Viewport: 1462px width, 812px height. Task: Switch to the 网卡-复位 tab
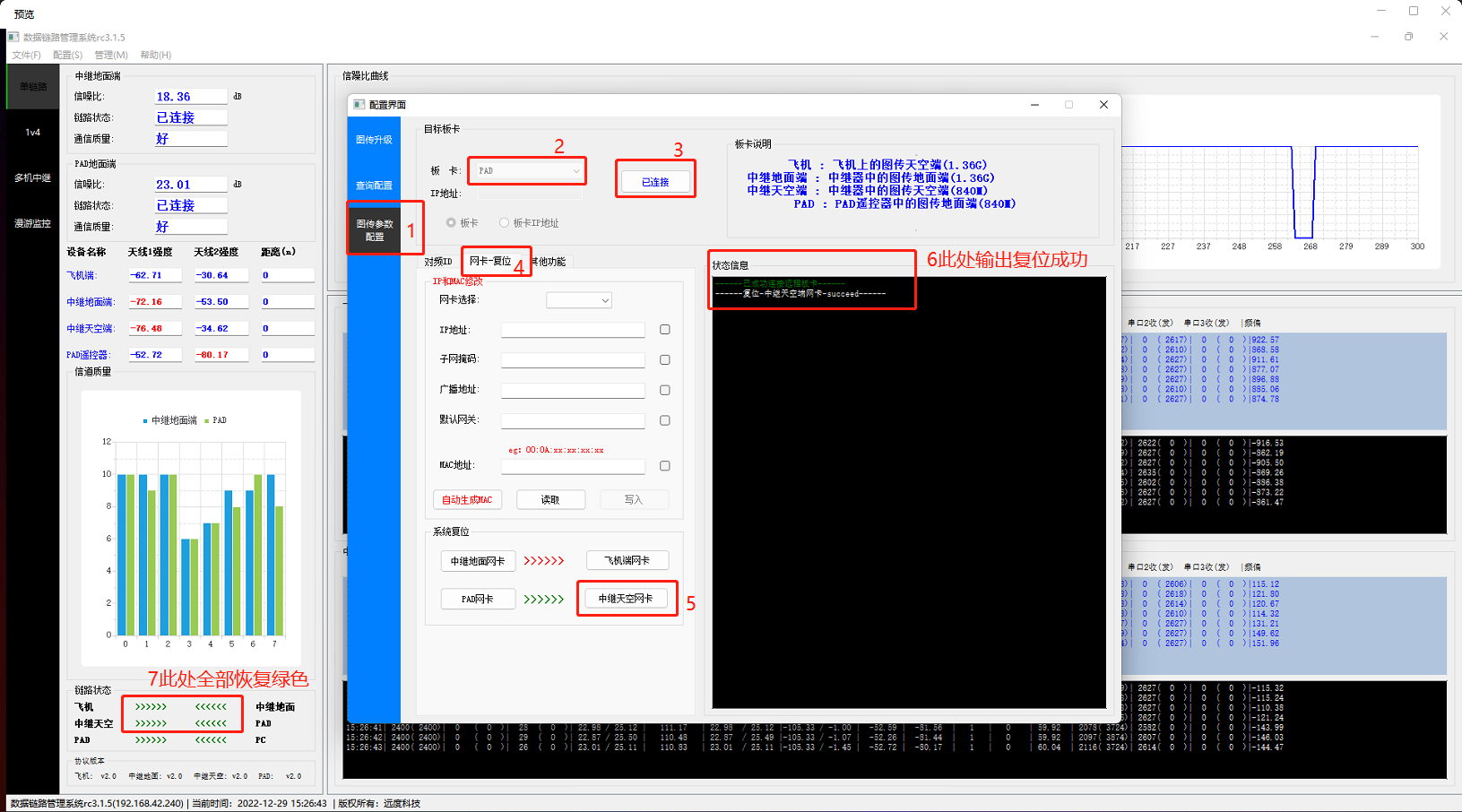coord(490,262)
